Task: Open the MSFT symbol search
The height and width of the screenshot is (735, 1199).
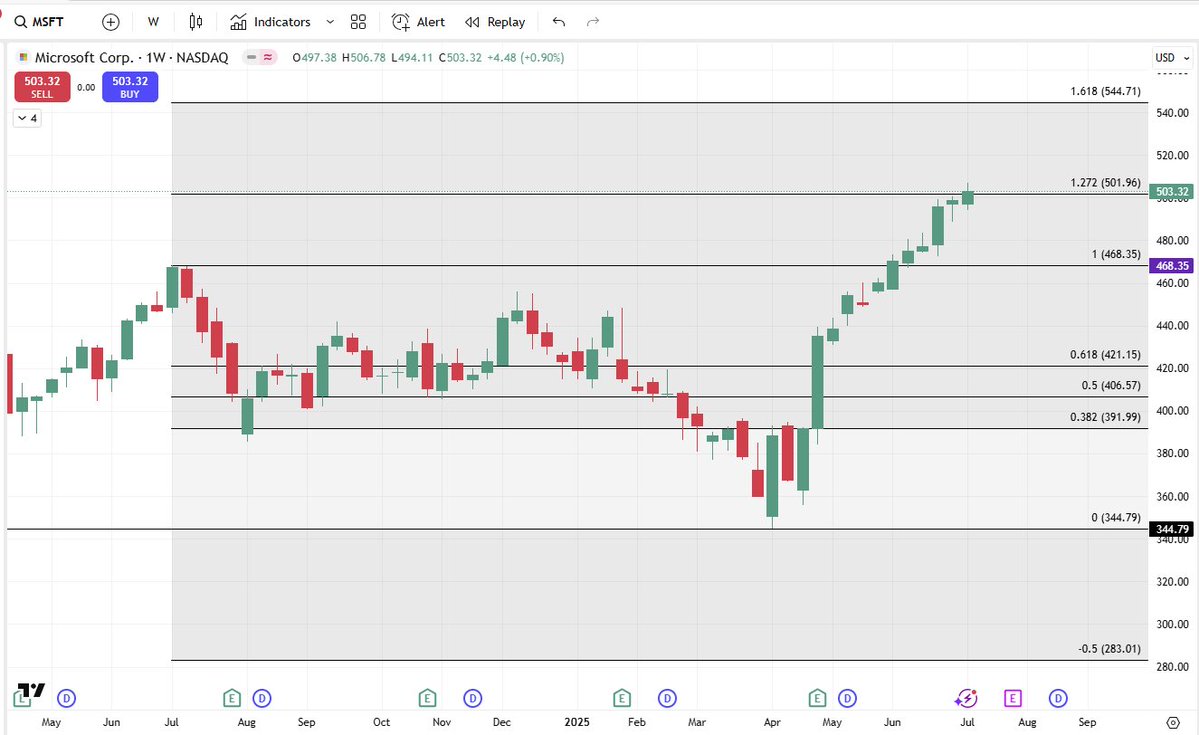Action: coord(40,21)
